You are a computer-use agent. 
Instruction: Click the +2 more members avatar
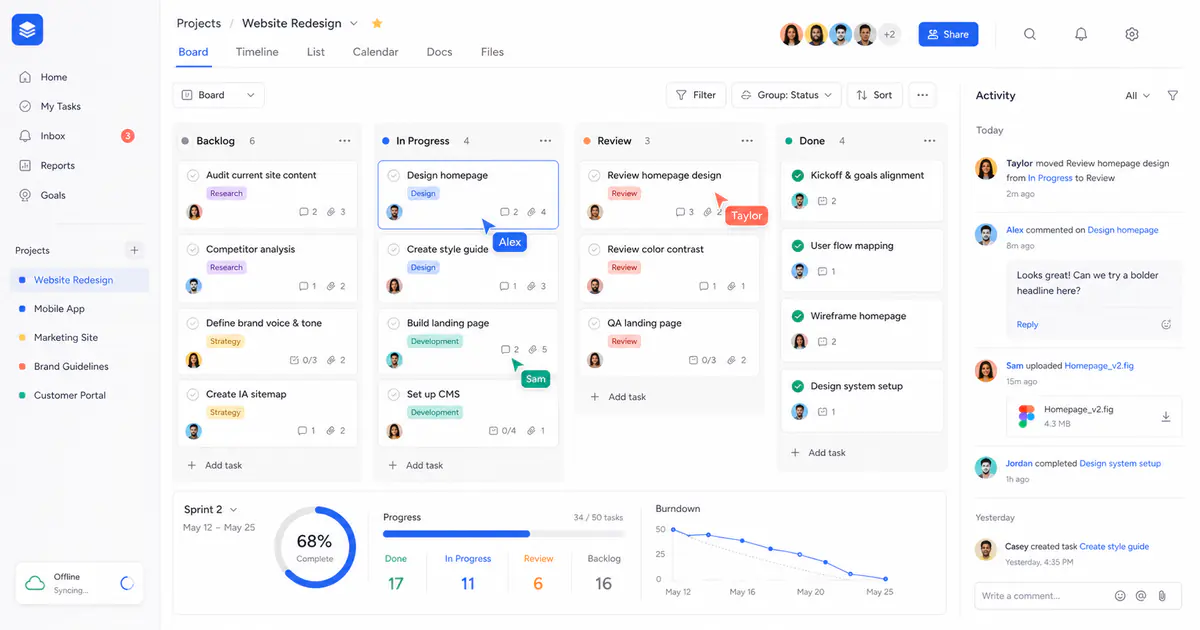click(889, 34)
